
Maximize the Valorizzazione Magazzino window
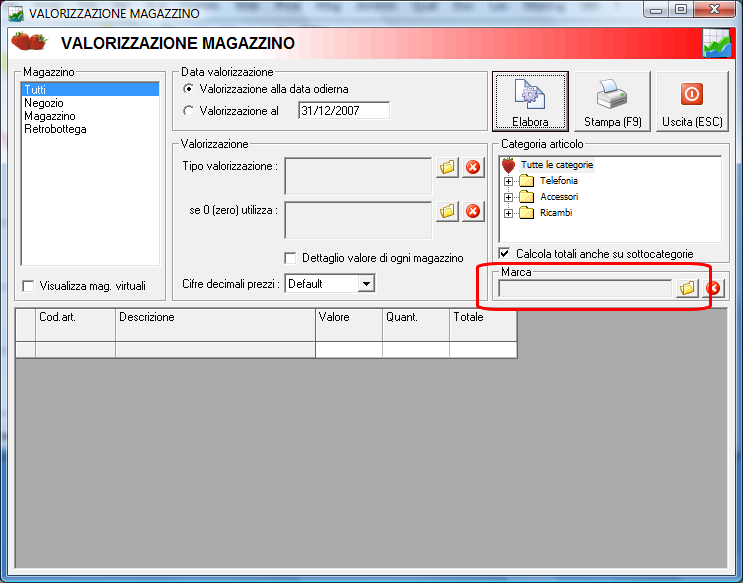tap(681, 10)
